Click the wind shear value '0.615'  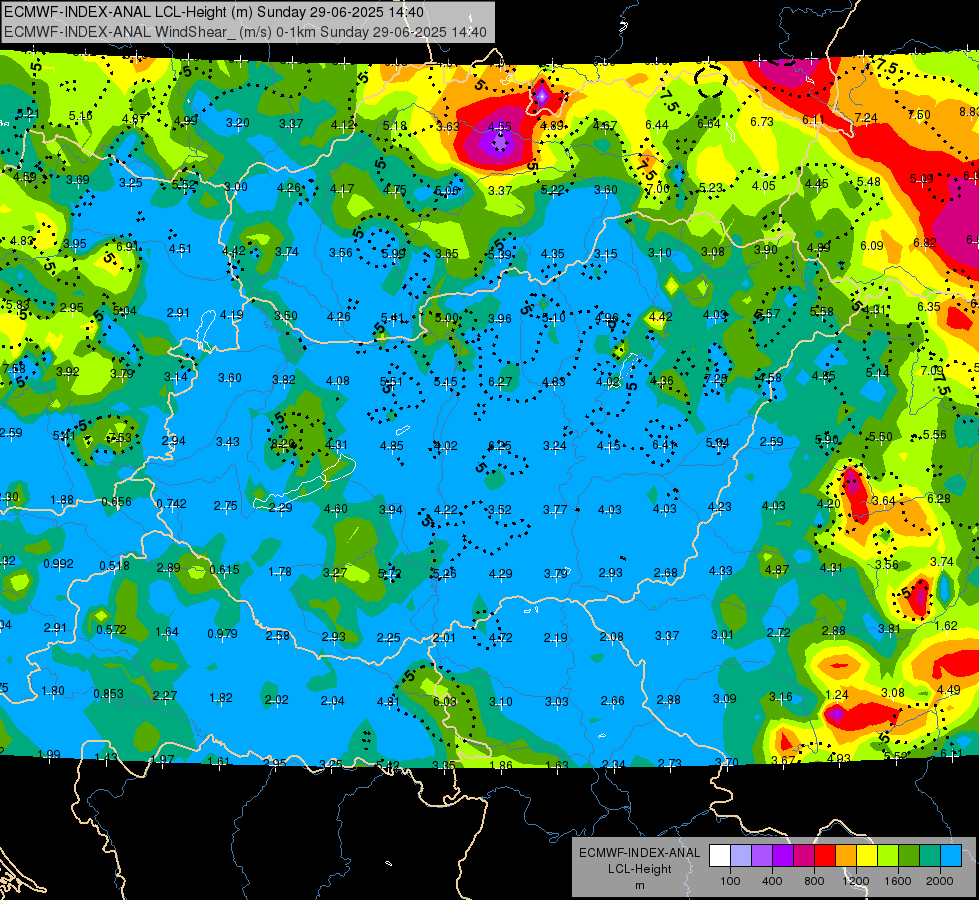[x=224, y=570]
